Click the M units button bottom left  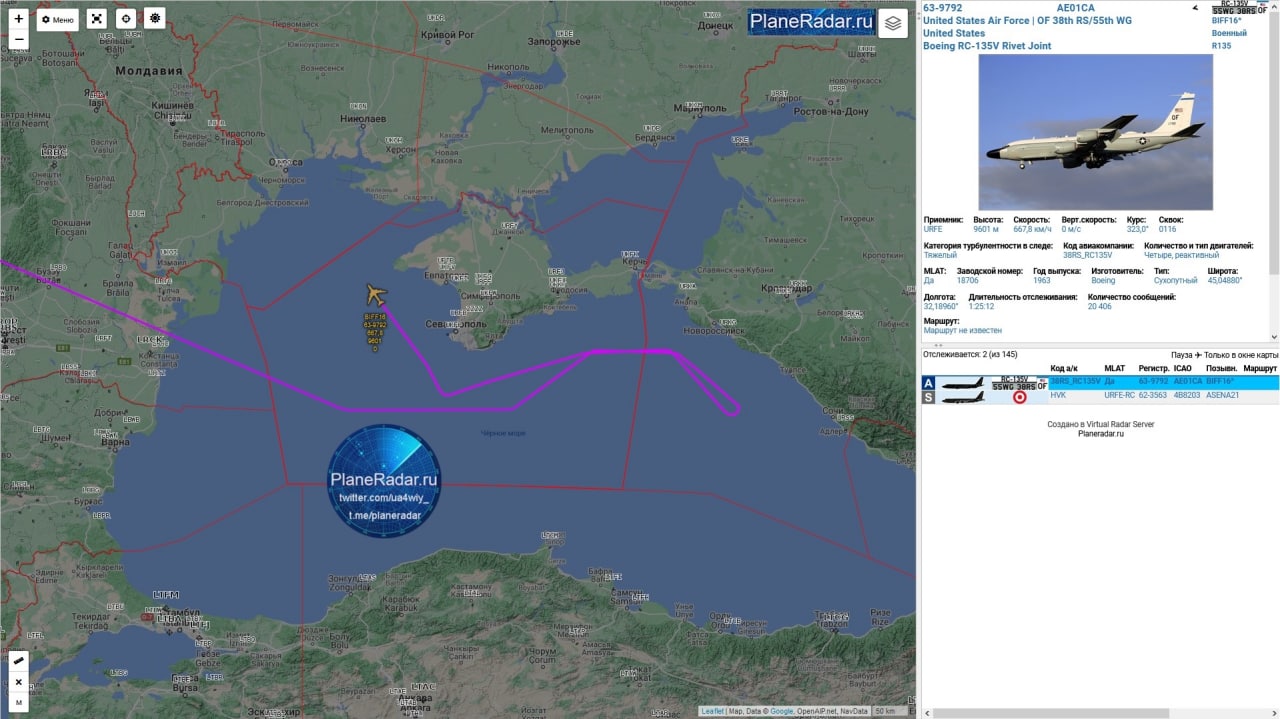pos(19,703)
